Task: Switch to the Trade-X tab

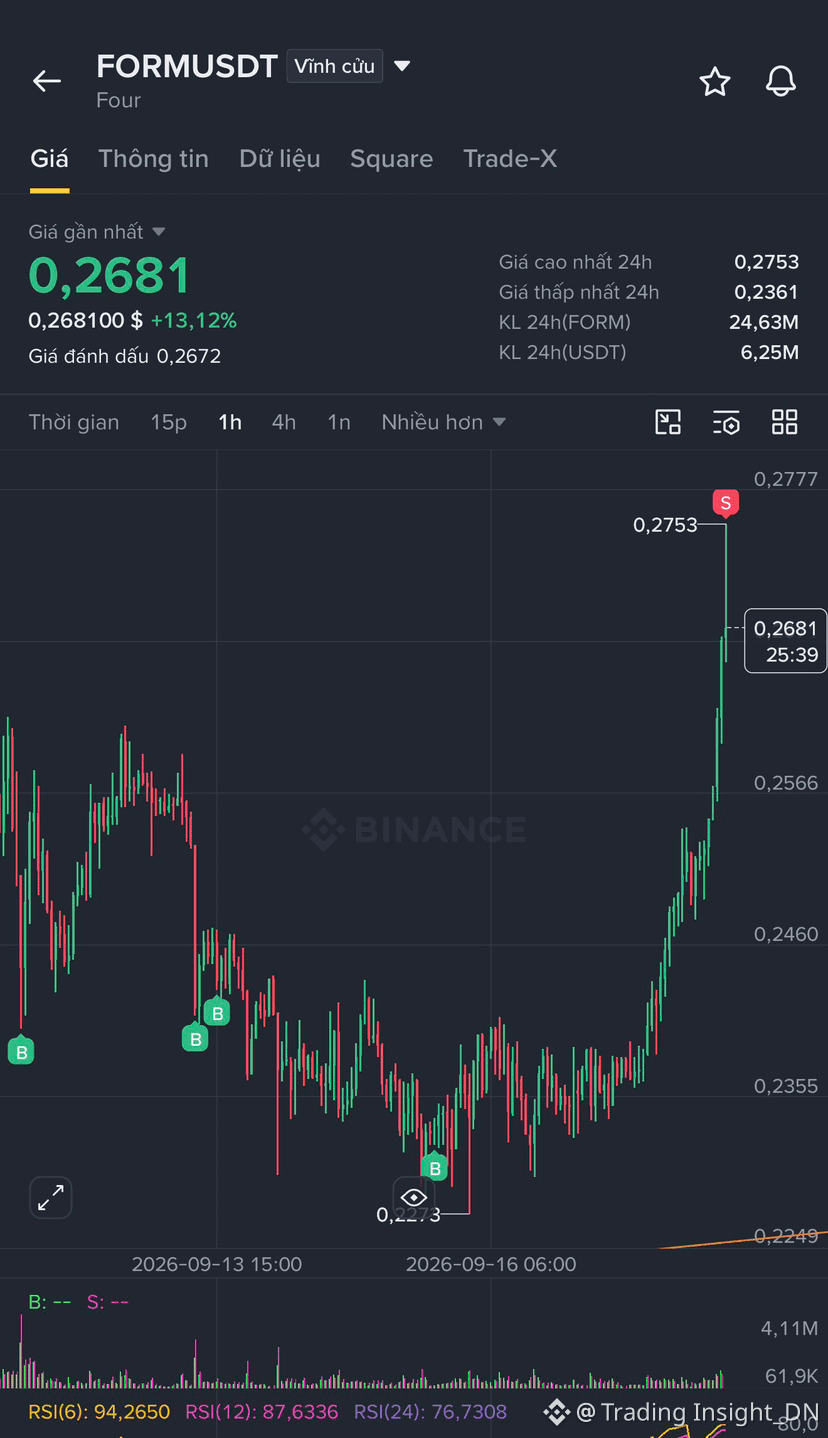Action: tap(510, 159)
